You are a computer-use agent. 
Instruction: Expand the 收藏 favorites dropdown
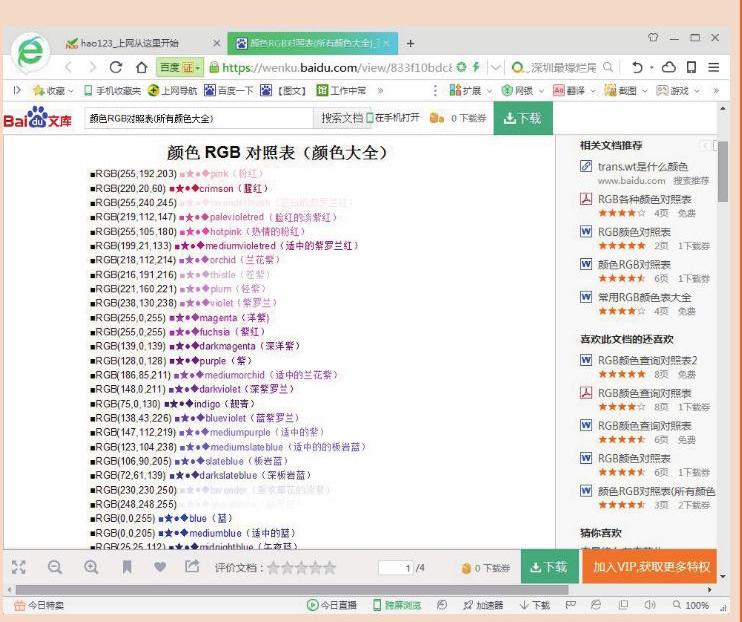(x=71, y=90)
